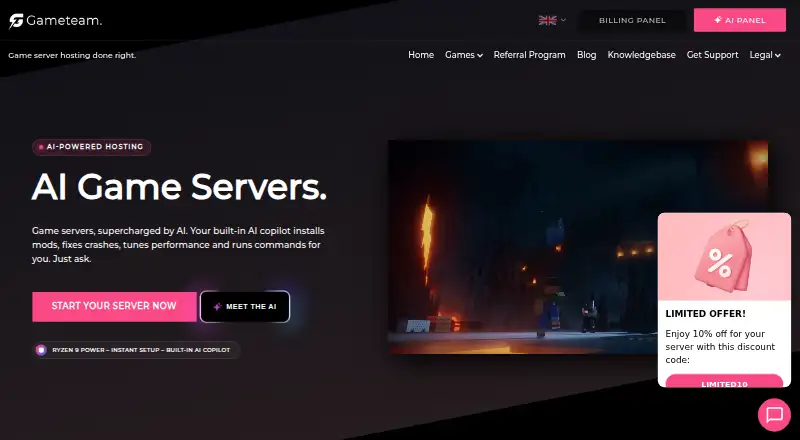800x440 pixels.
Task: Open the UK flag language selector
Action: pos(552,20)
